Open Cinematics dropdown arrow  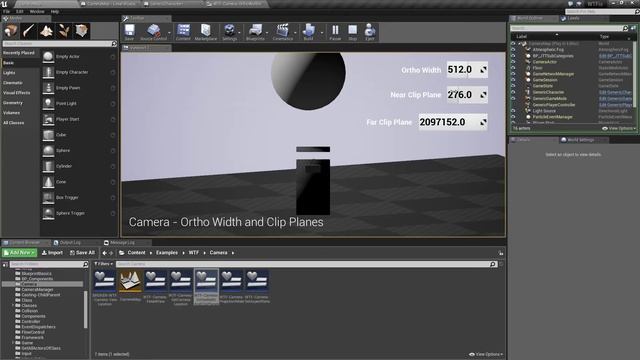tap(296, 33)
